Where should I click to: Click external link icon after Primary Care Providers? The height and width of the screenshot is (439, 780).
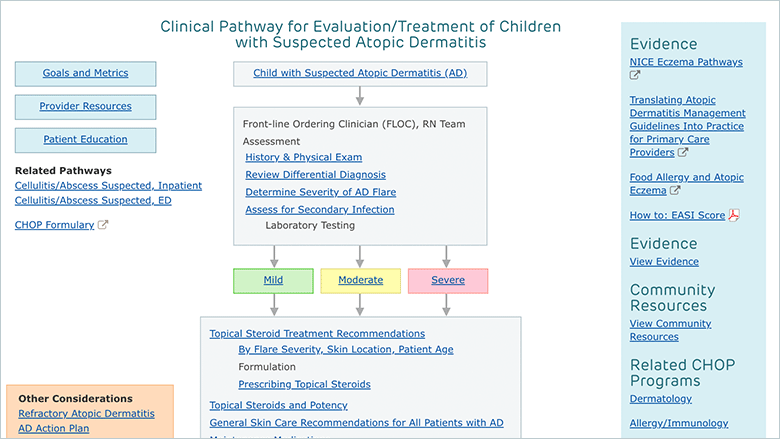(683, 152)
